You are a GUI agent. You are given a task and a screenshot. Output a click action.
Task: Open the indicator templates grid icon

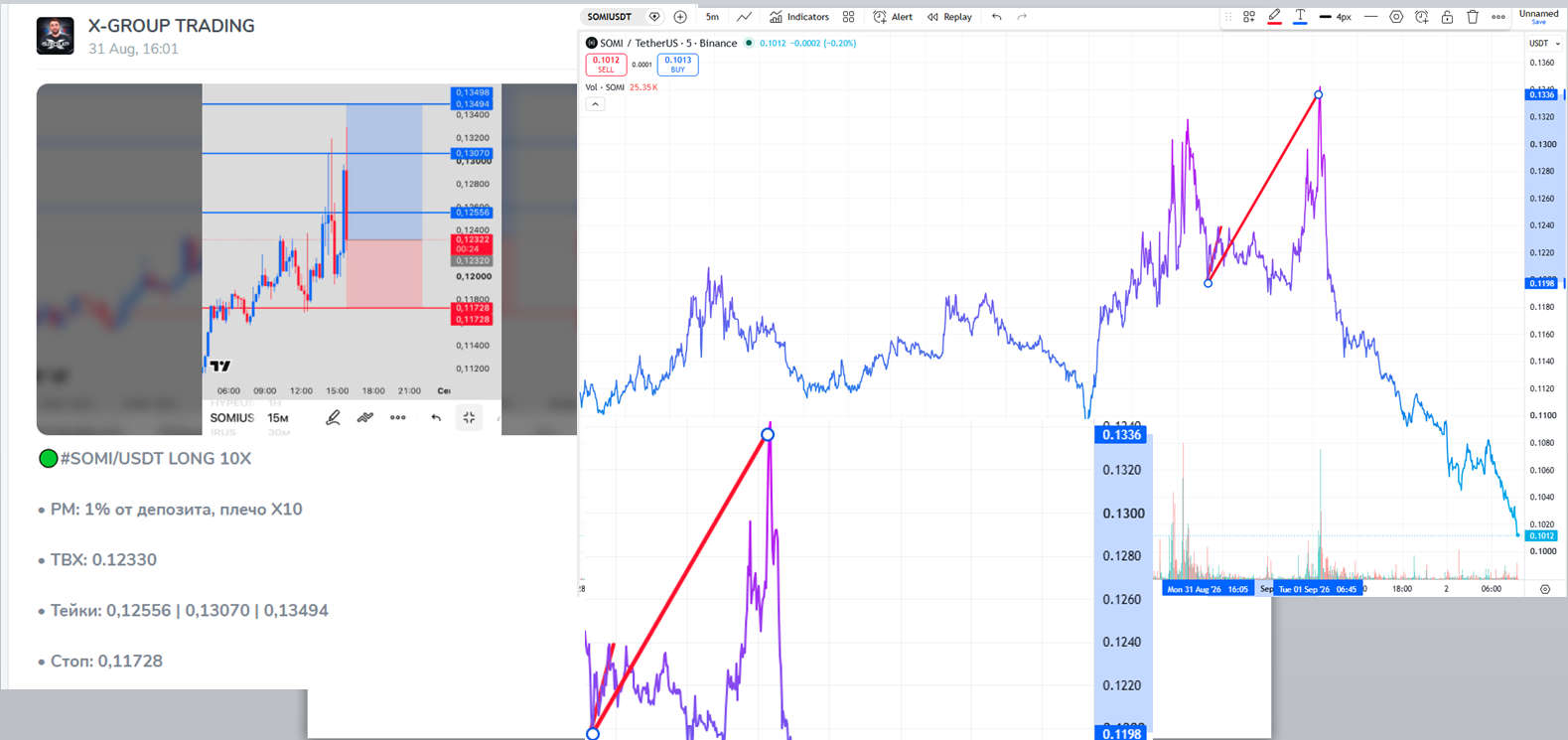pyautogui.click(x=848, y=17)
